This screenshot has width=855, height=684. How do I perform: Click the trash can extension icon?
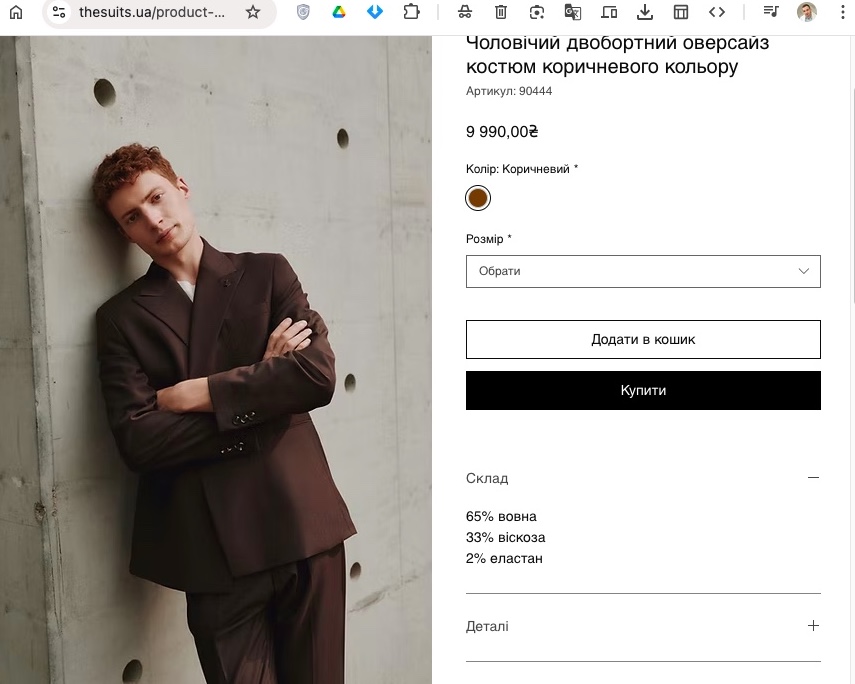click(501, 12)
